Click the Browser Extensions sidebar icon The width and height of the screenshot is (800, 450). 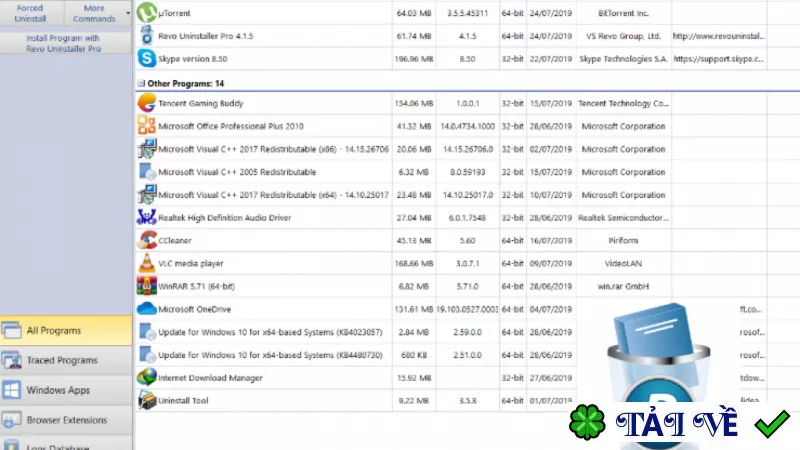11,420
